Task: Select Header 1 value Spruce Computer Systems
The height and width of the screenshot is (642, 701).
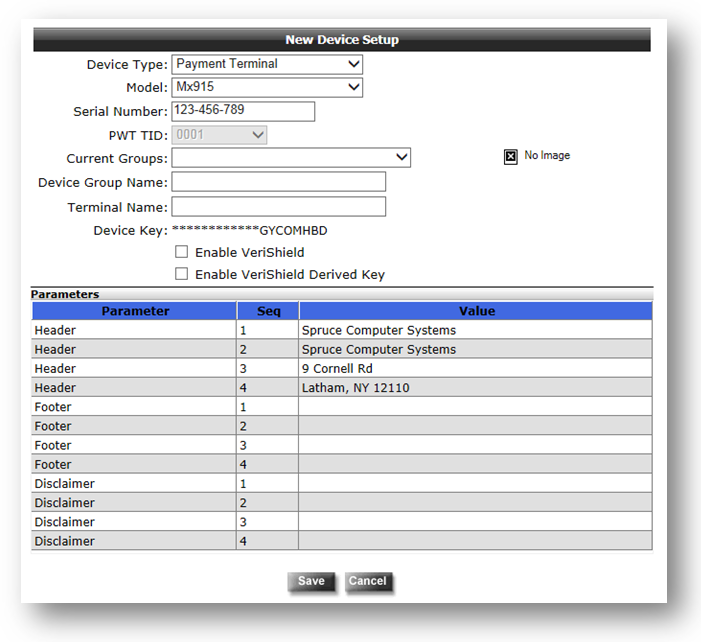Action: [475, 330]
